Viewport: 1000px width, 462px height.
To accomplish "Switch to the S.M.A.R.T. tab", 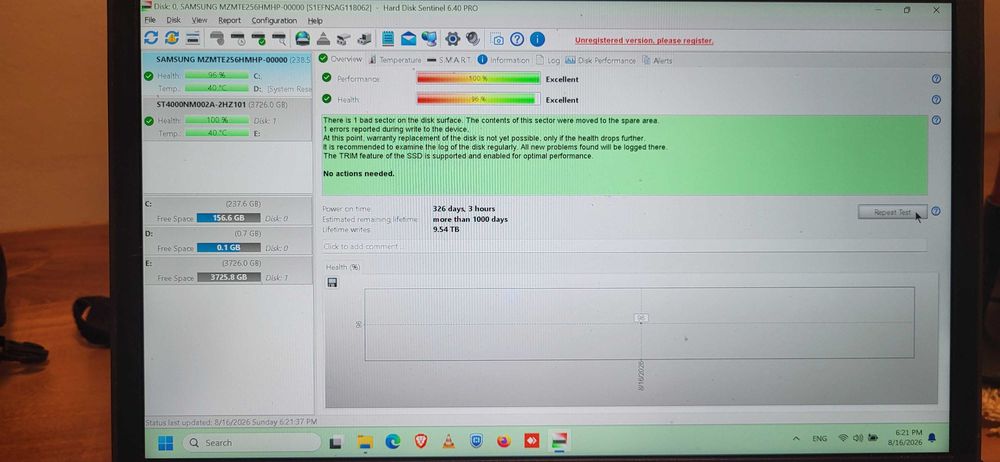I will pyautogui.click(x=450, y=60).
